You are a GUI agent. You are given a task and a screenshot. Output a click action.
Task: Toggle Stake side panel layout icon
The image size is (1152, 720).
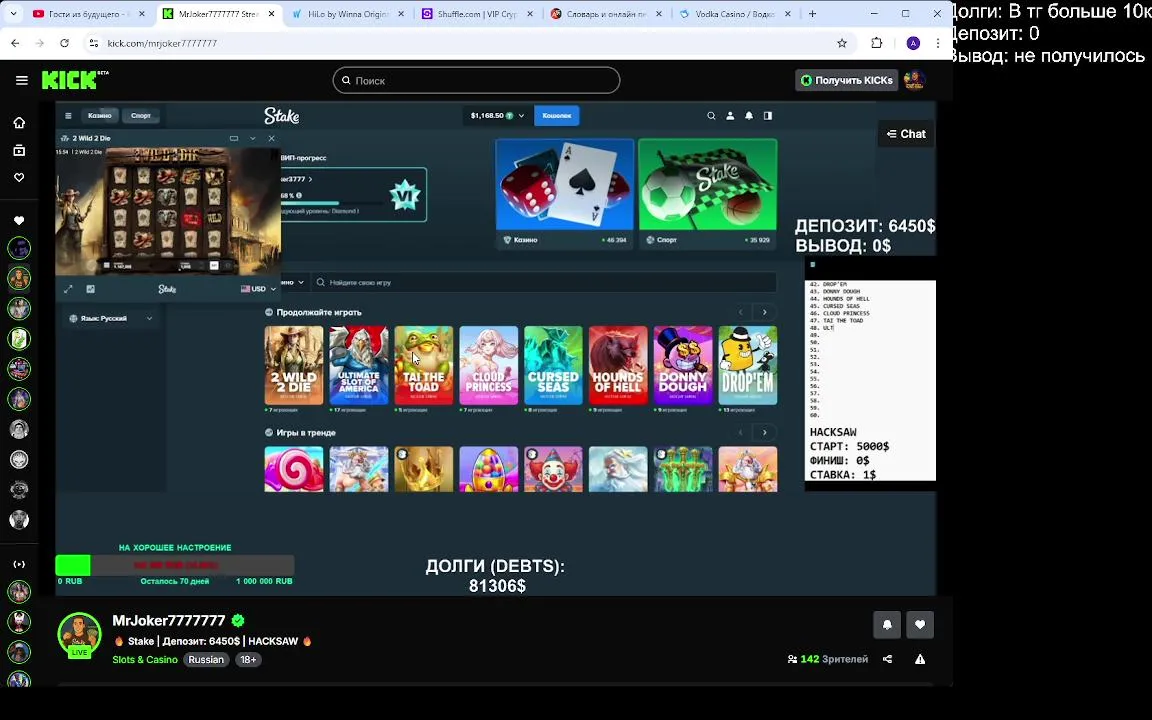768,115
